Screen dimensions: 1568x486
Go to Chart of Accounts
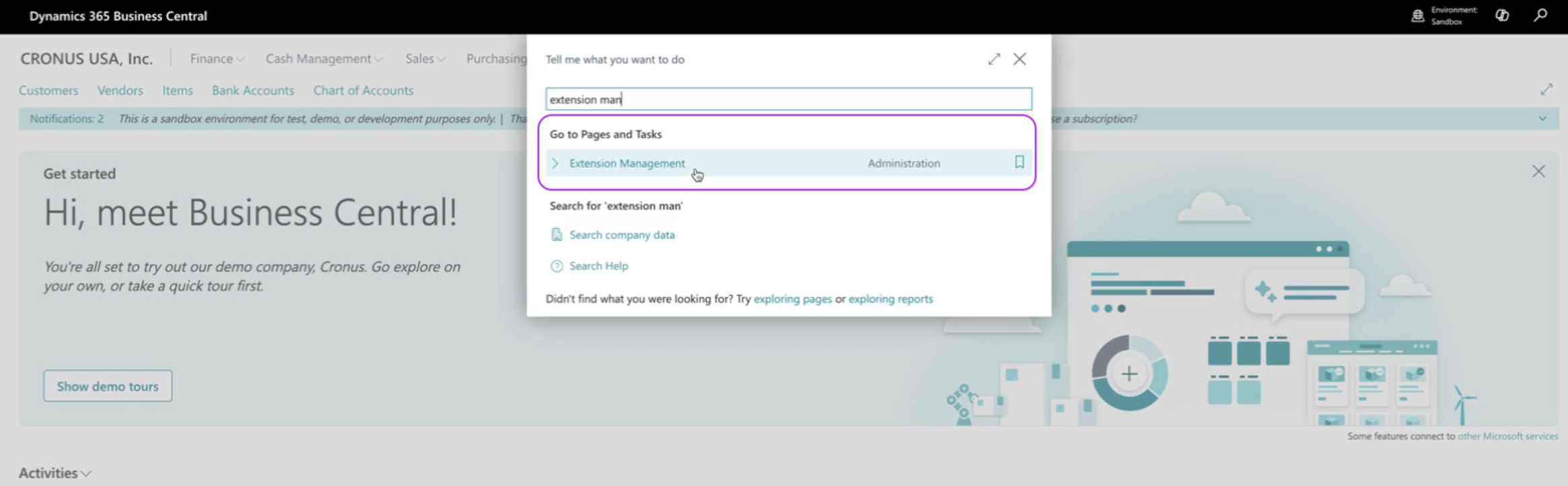click(363, 90)
